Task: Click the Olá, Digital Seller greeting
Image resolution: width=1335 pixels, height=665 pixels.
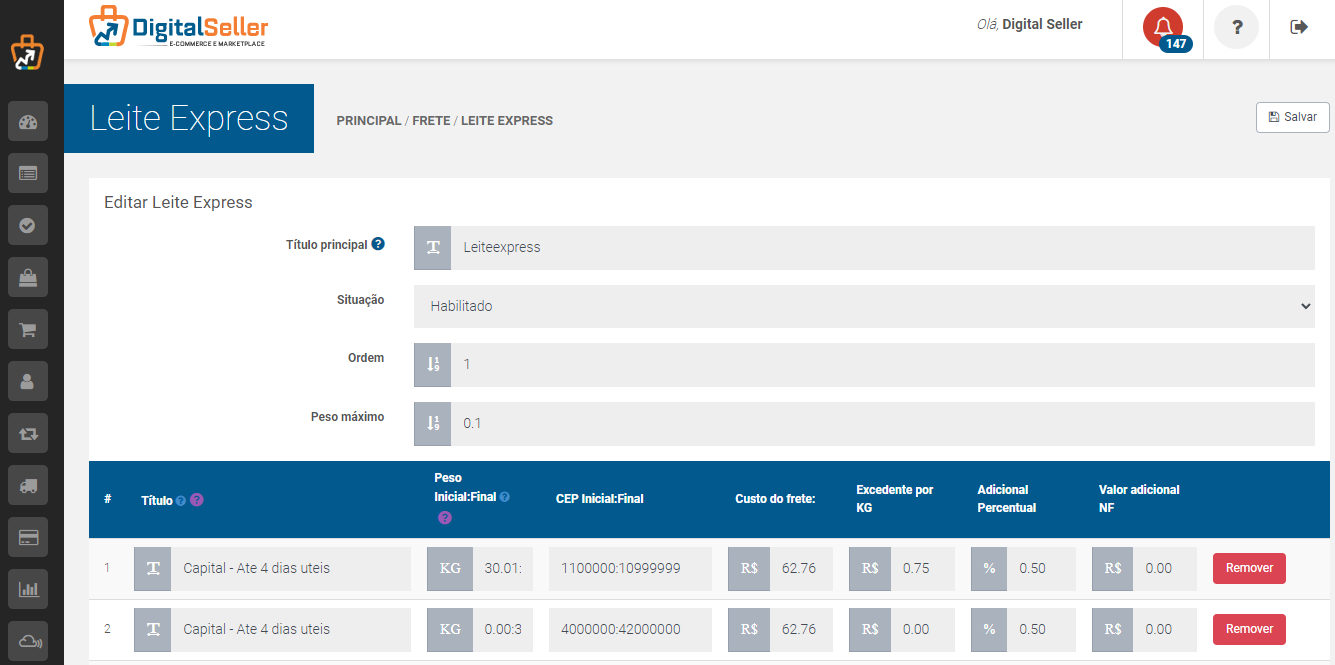Action: point(1030,24)
